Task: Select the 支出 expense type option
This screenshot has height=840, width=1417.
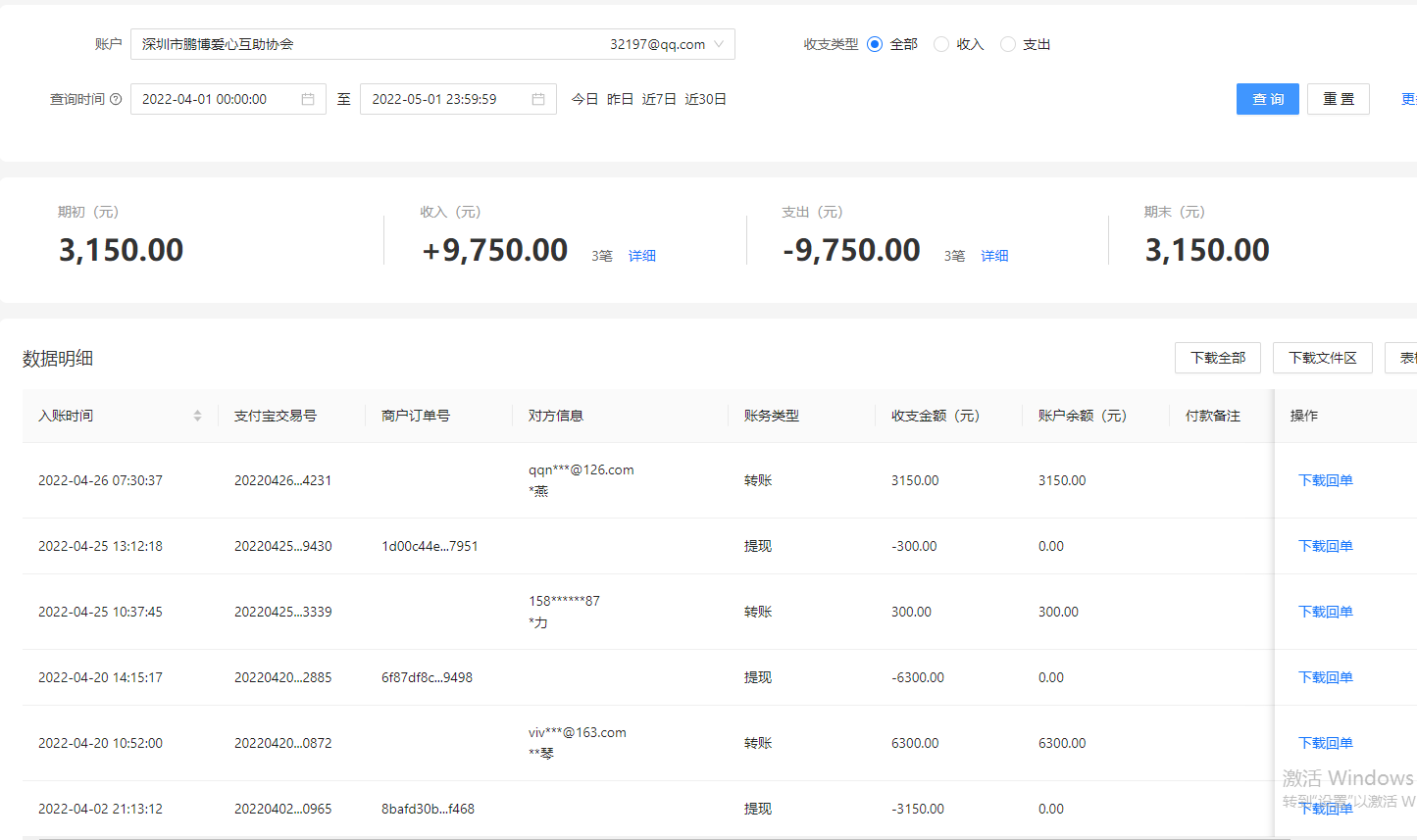Action: pyautogui.click(x=1007, y=43)
